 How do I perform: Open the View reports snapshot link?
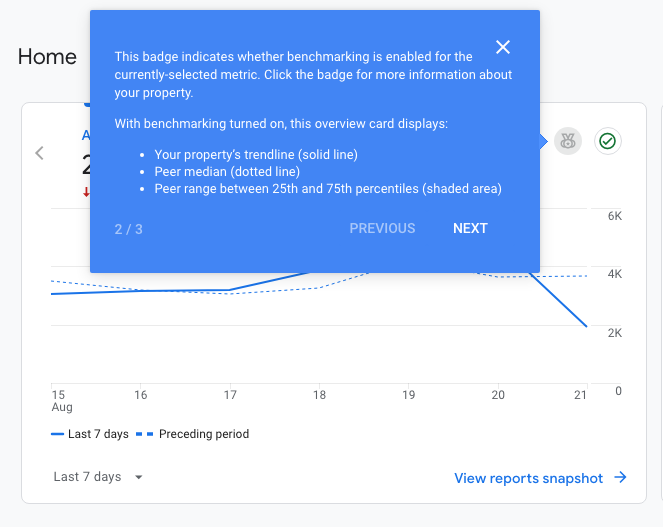click(528, 478)
